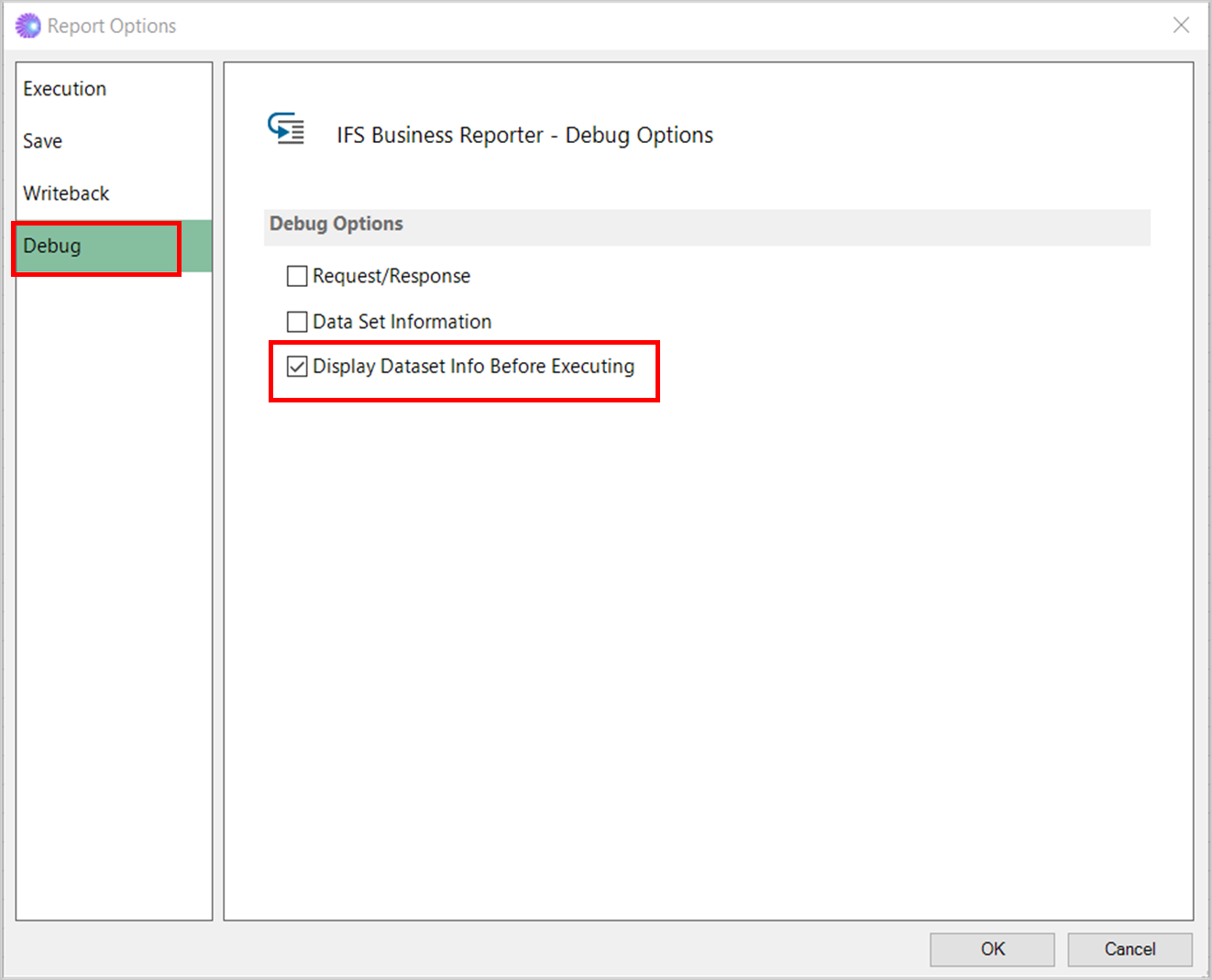Switch to the Save options page

point(114,141)
